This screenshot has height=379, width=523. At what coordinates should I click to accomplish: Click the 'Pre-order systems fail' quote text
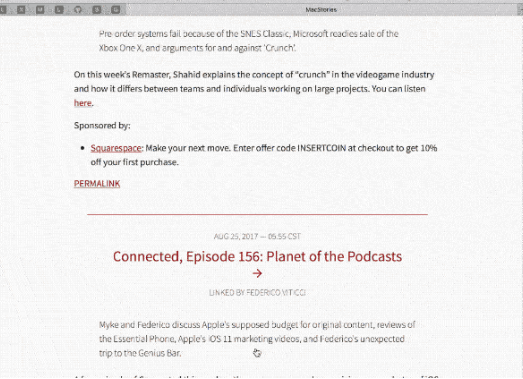pos(248,41)
